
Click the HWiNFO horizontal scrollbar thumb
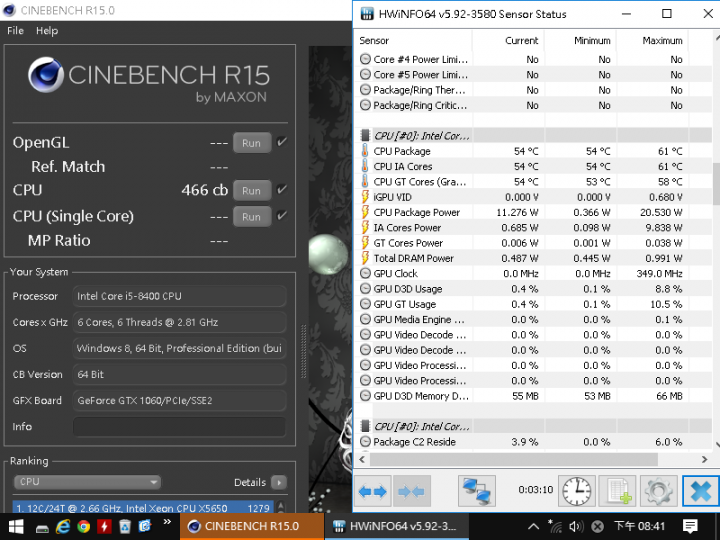pyautogui.click(x=513, y=459)
